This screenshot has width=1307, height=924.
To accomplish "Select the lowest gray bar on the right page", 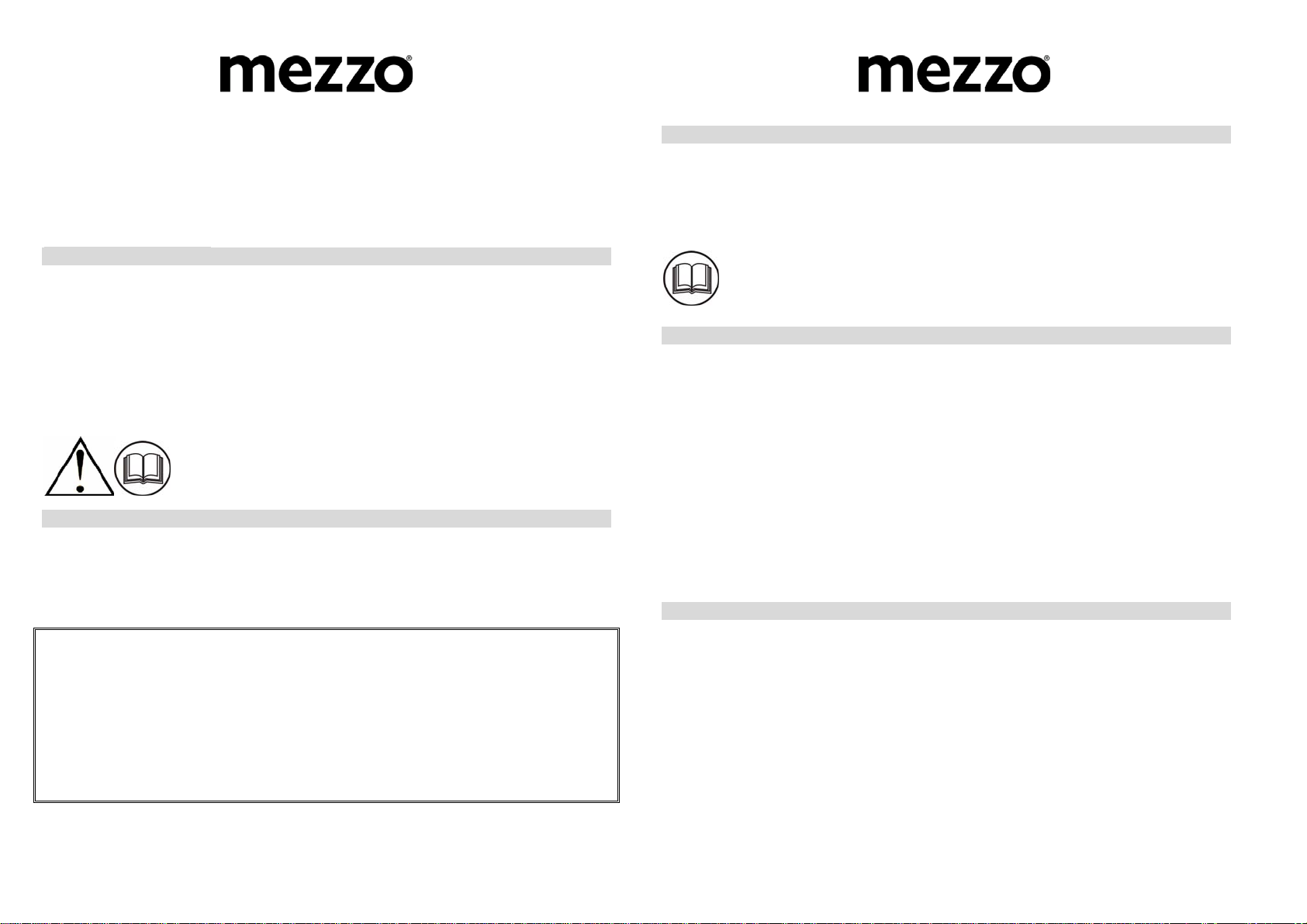I will click(x=946, y=611).
